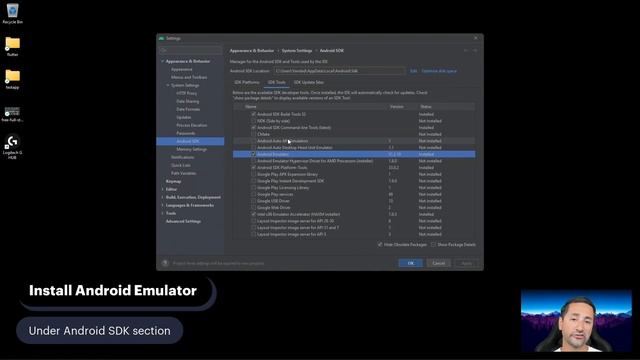Click the back navigation arrow in Settings
640x360 pixels.
coord(466,51)
